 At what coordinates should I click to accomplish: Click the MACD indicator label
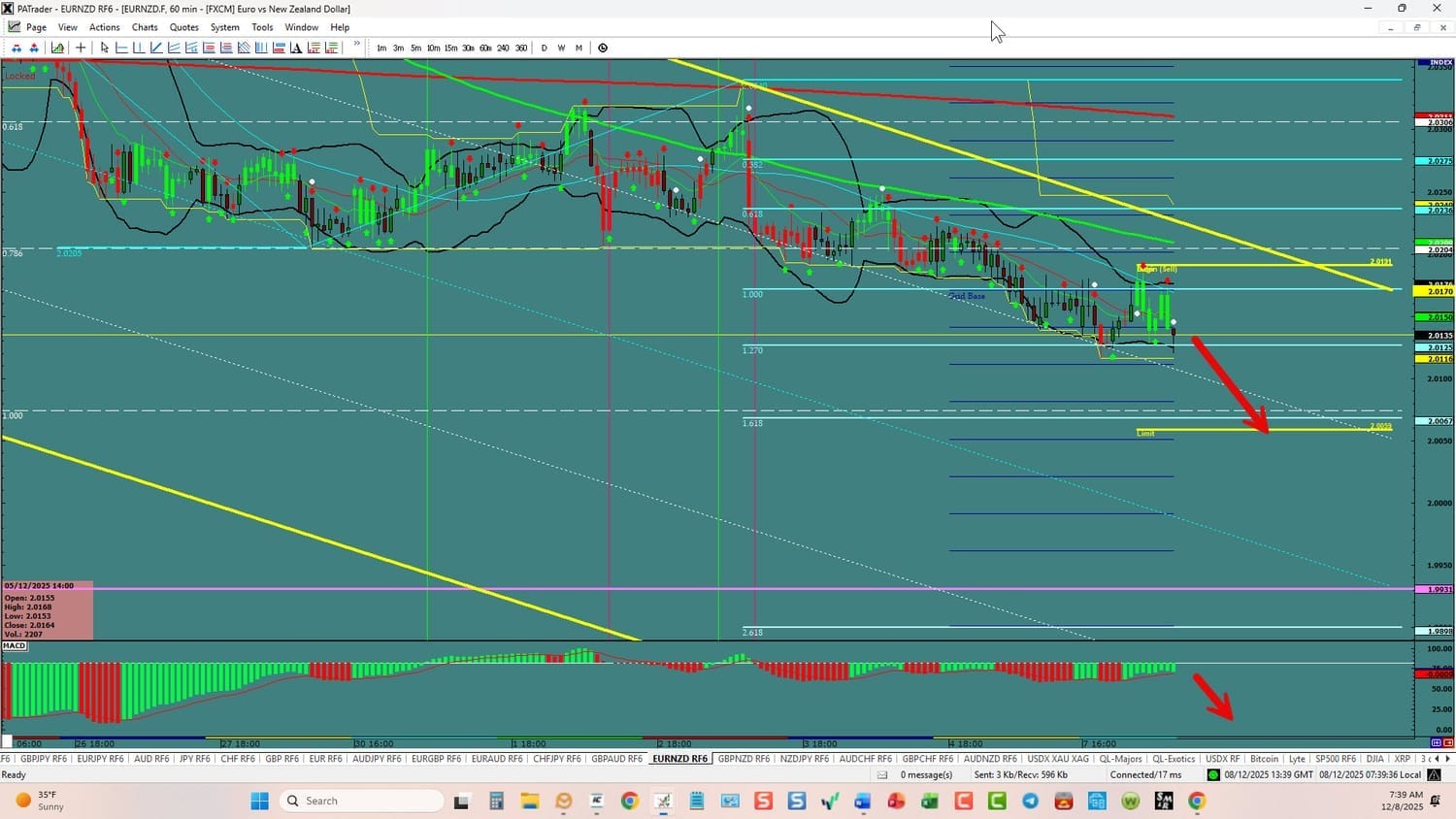tap(15, 646)
